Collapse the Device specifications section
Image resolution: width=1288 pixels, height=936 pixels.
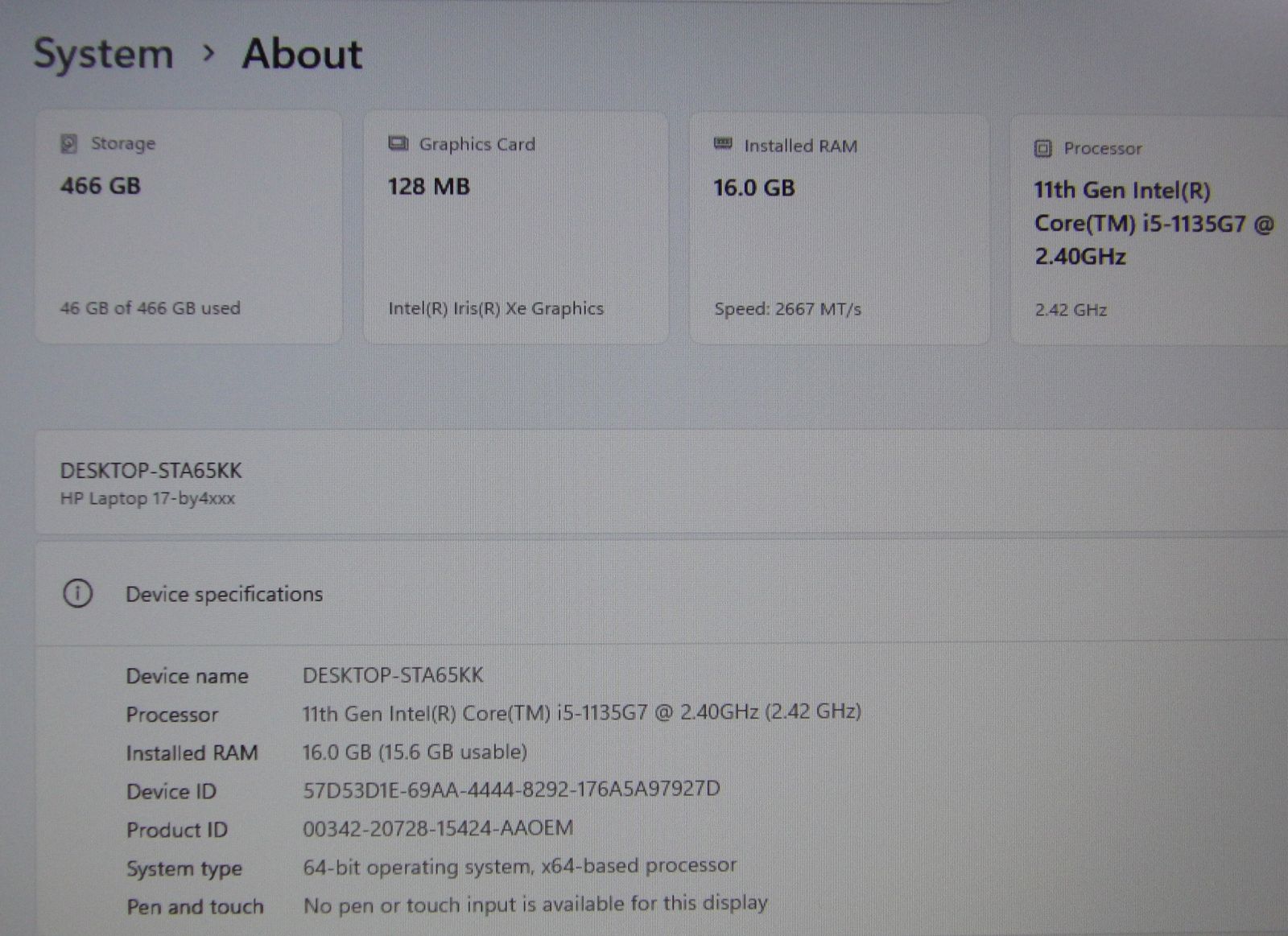pyautogui.click(x=660, y=594)
